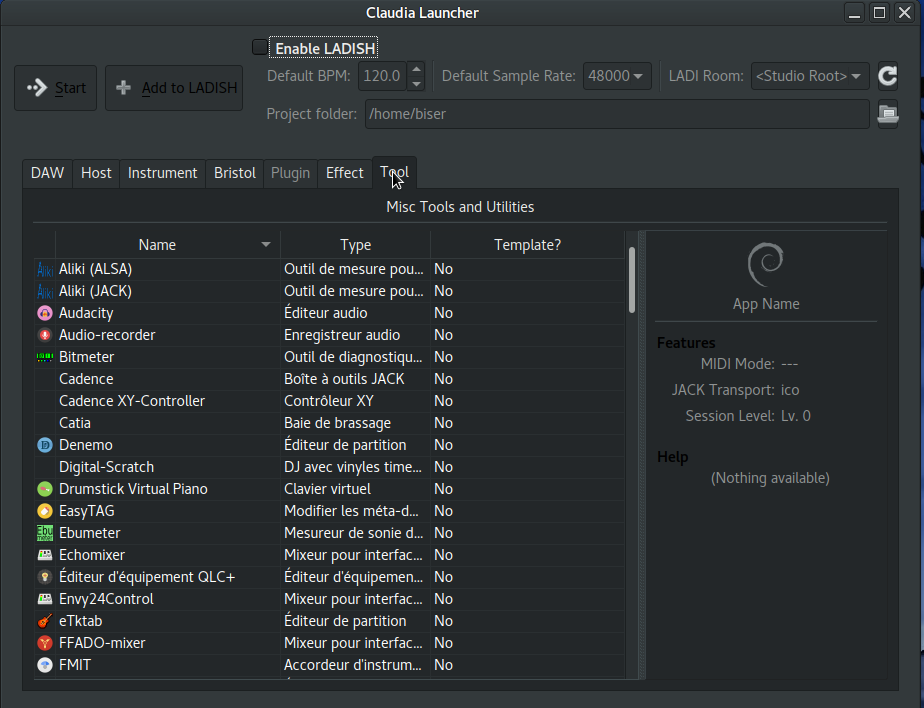Open the LADI Room Studio Root dropdown

tap(810, 76)
